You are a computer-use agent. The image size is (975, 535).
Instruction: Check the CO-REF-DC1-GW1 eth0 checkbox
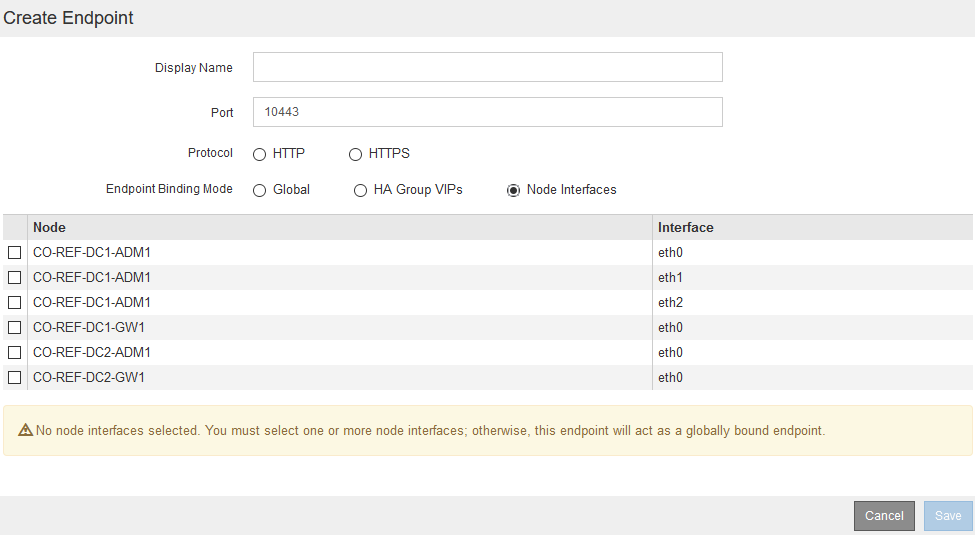pyautogui.click(x=15, y=328)
